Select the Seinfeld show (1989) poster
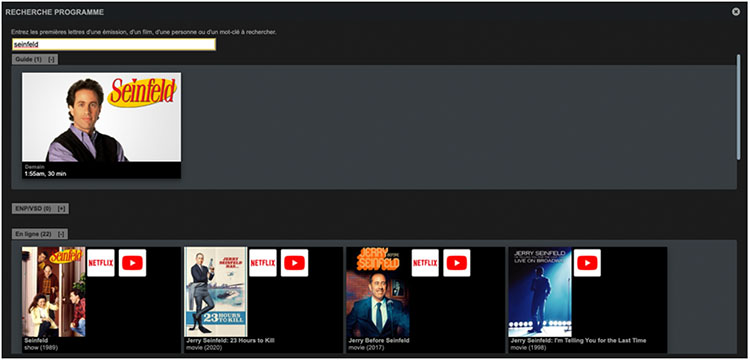750x360 pixels. coord(54,292)
